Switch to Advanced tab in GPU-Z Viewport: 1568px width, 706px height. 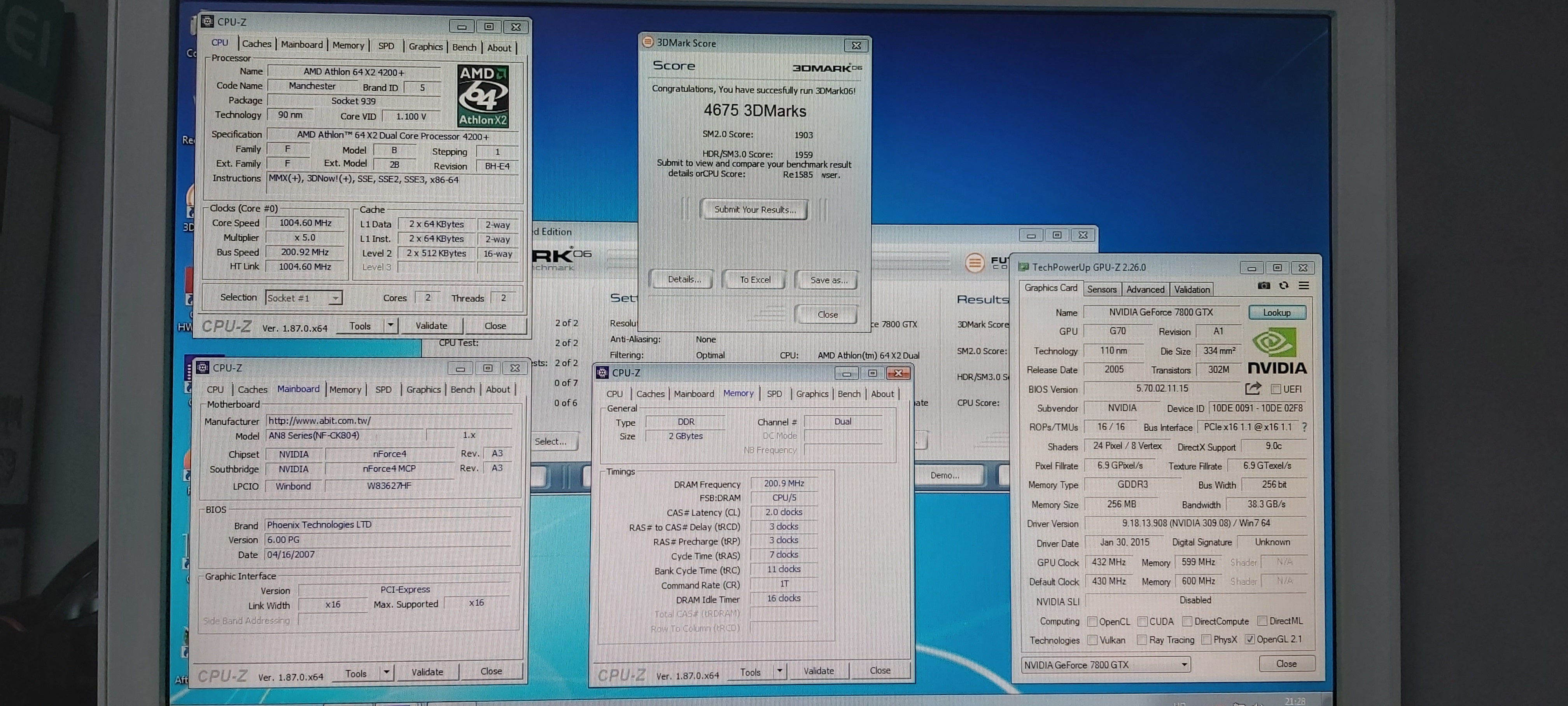[x=1145, y=290]
